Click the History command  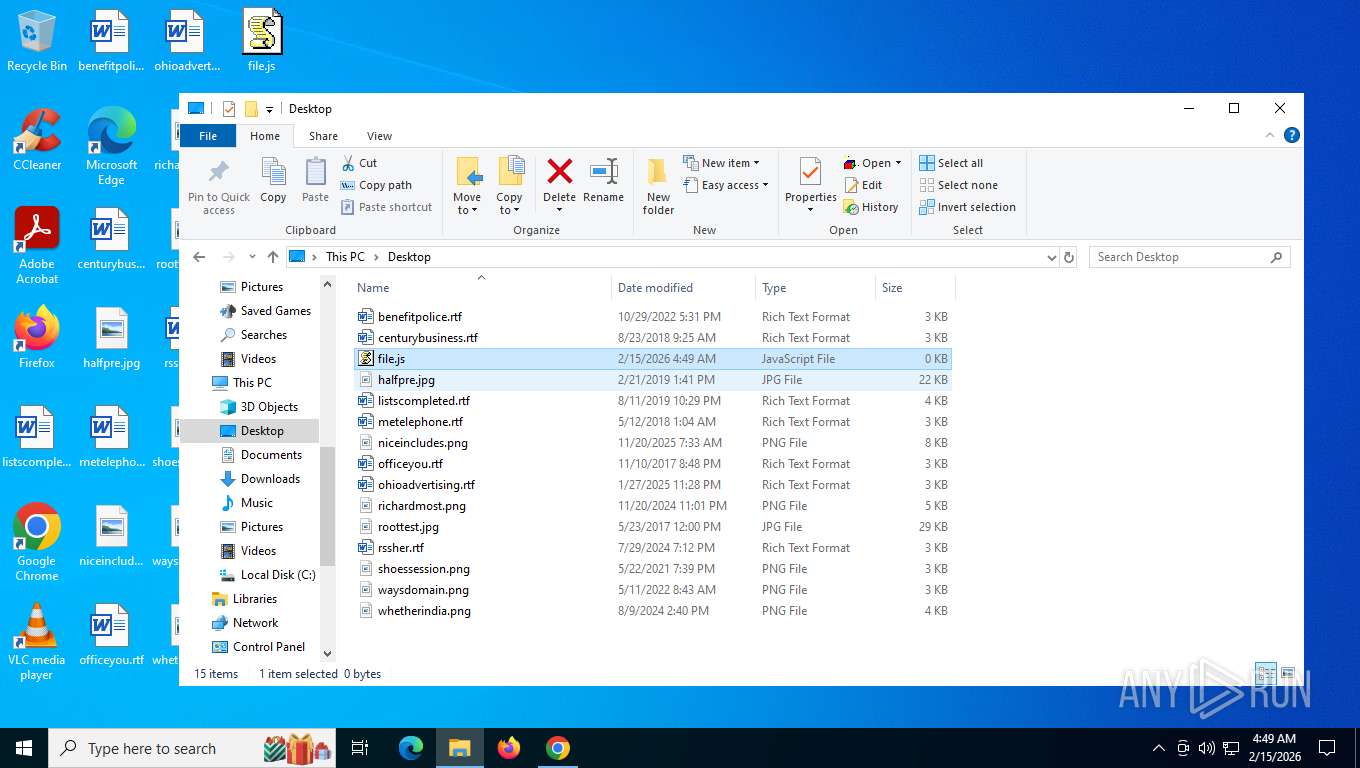coord(871,207)
